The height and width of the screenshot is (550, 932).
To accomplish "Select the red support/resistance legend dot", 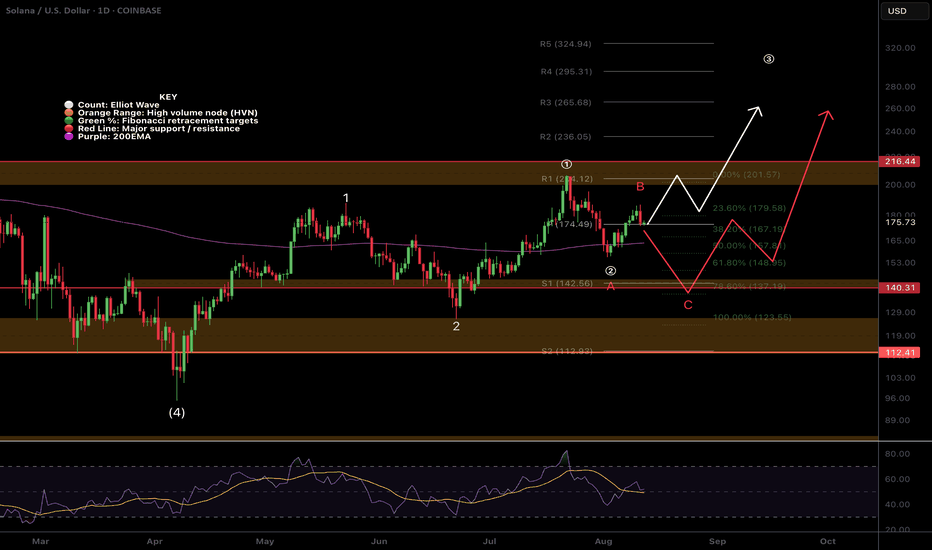I will click(x=69, y=128).
